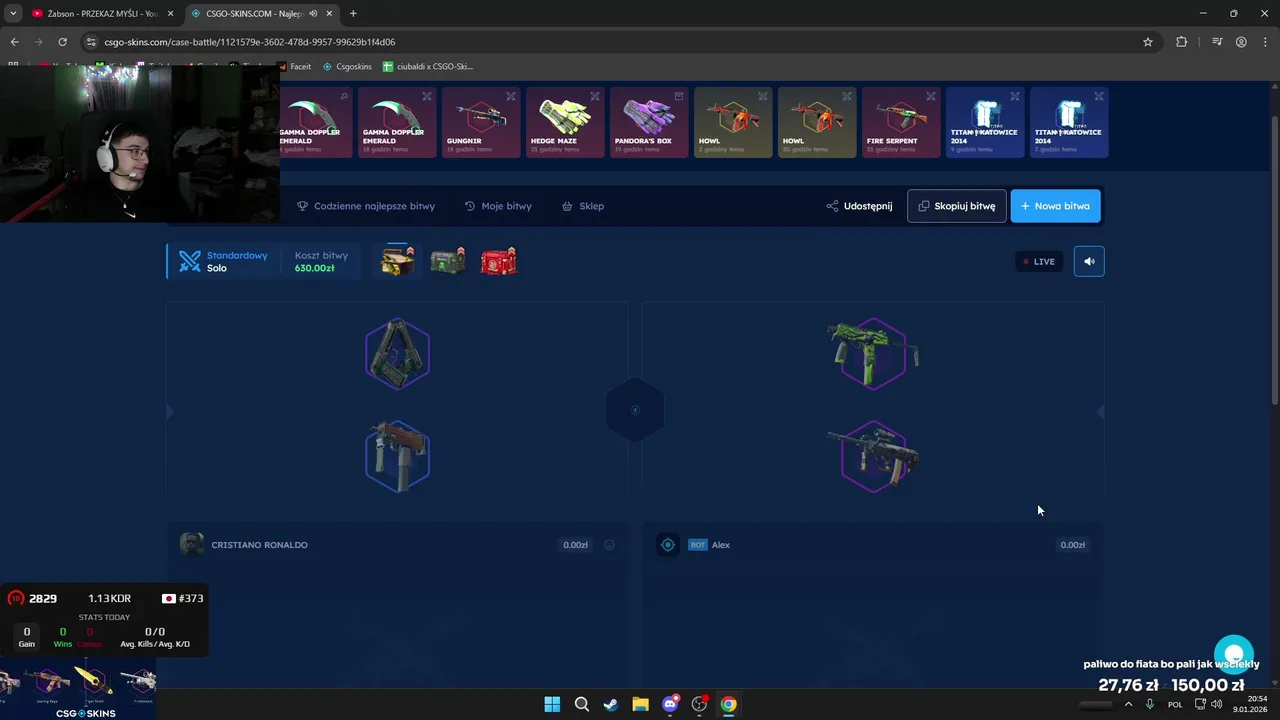
Task: Click the LIVE indicator badge
Action: [1039, 261]
